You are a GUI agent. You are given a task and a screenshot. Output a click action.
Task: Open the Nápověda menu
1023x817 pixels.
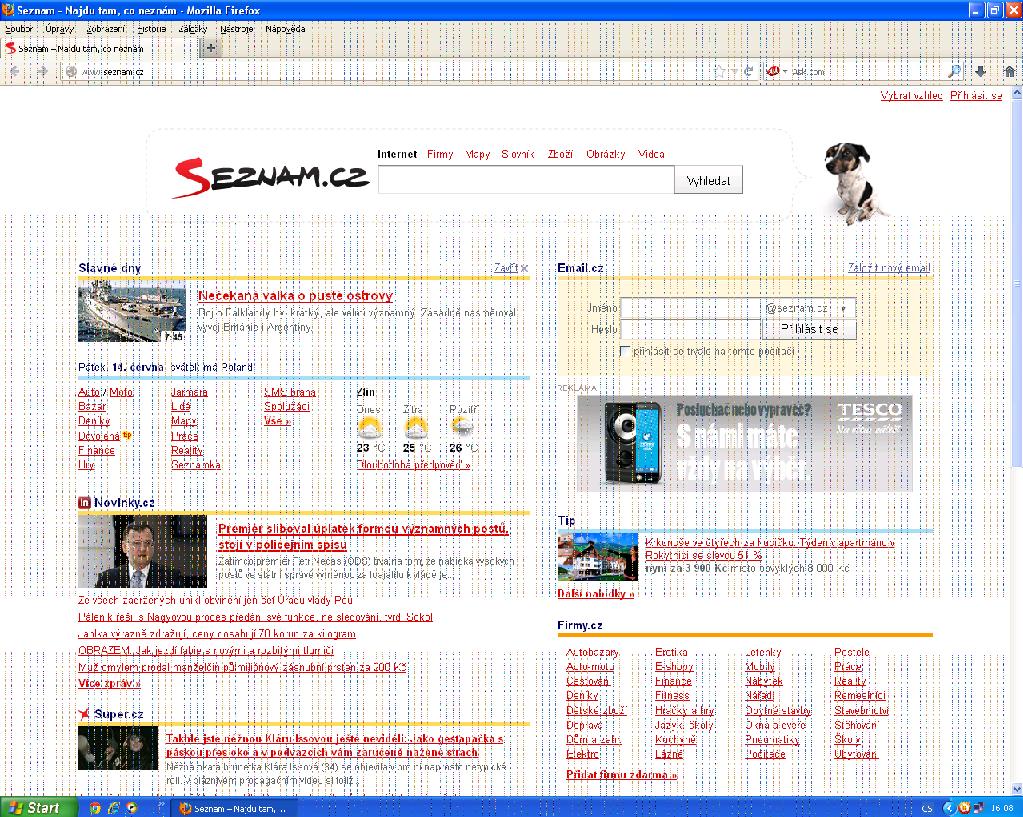pos(285,29)
